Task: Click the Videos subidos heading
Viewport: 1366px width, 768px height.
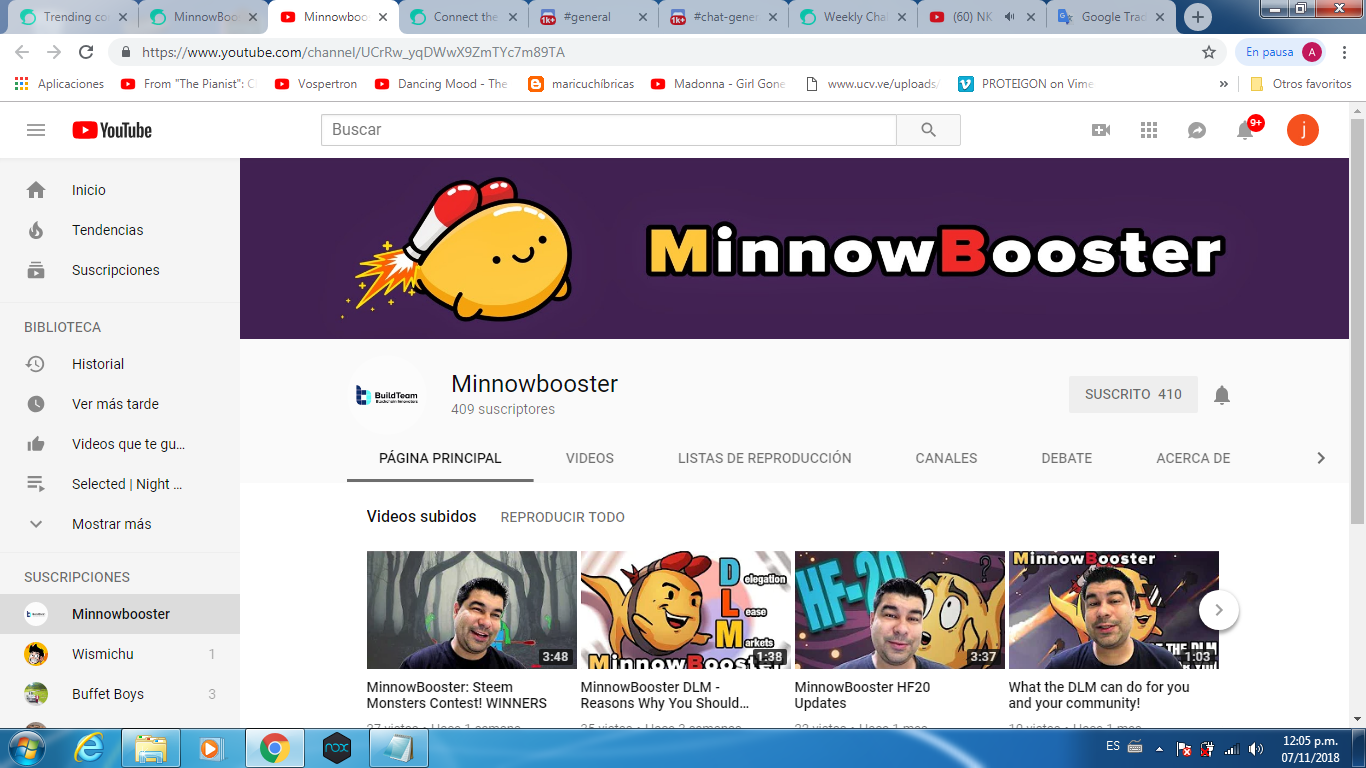Action: pos(422,517)
